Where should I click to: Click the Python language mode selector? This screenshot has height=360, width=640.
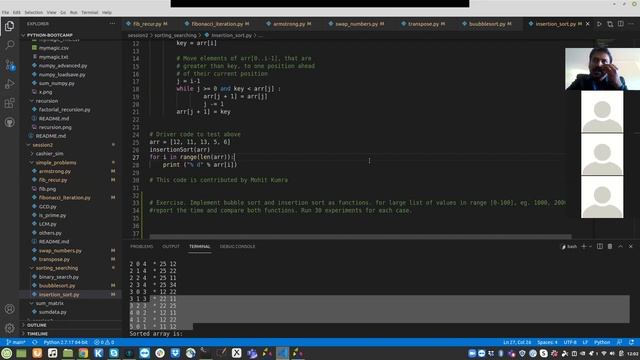tap(602, 342)
